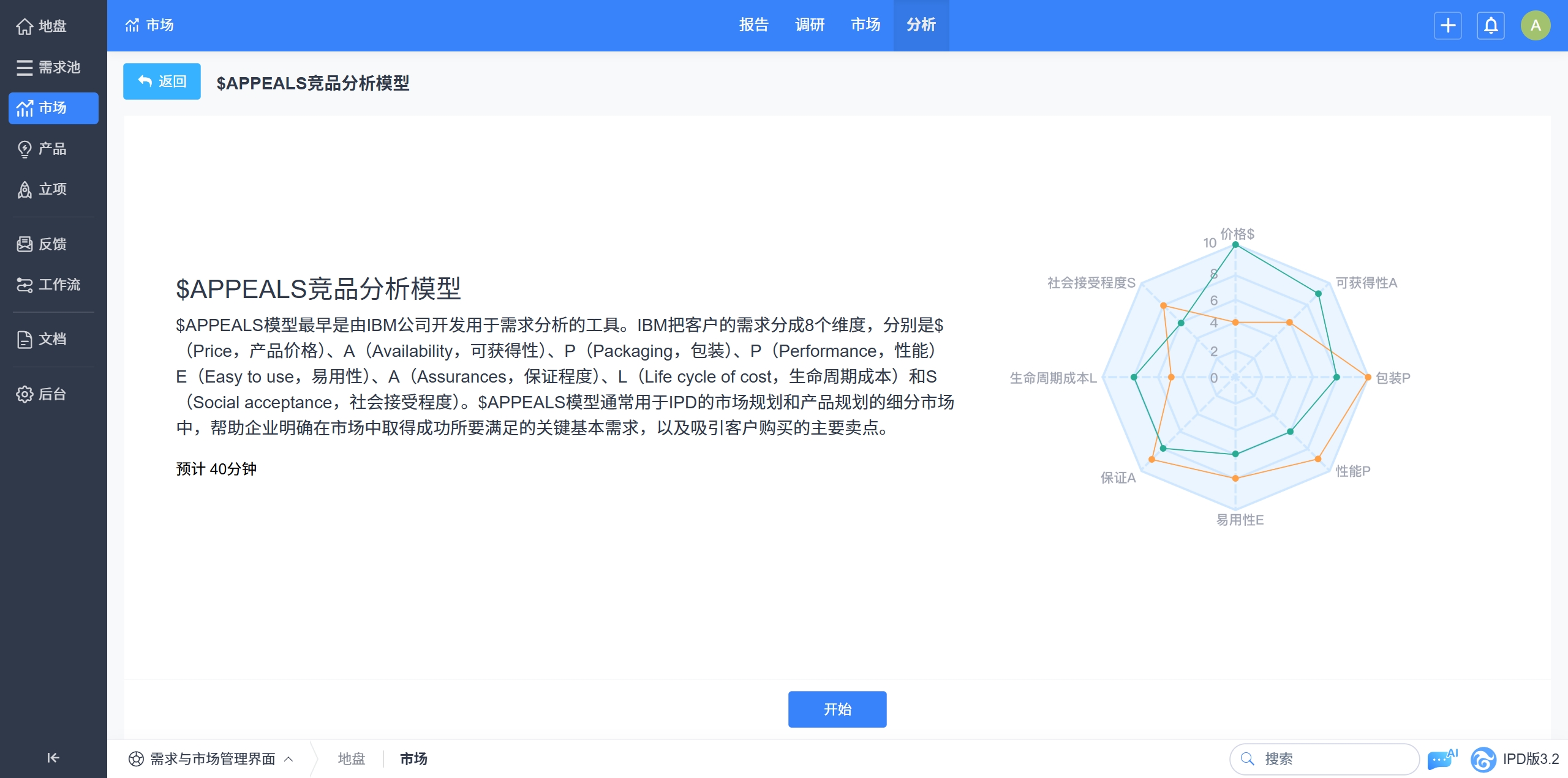Open the user avatar A menu
This screenshot has width=1568, height=778.
pyautogui.click(x=1536, y=25)
